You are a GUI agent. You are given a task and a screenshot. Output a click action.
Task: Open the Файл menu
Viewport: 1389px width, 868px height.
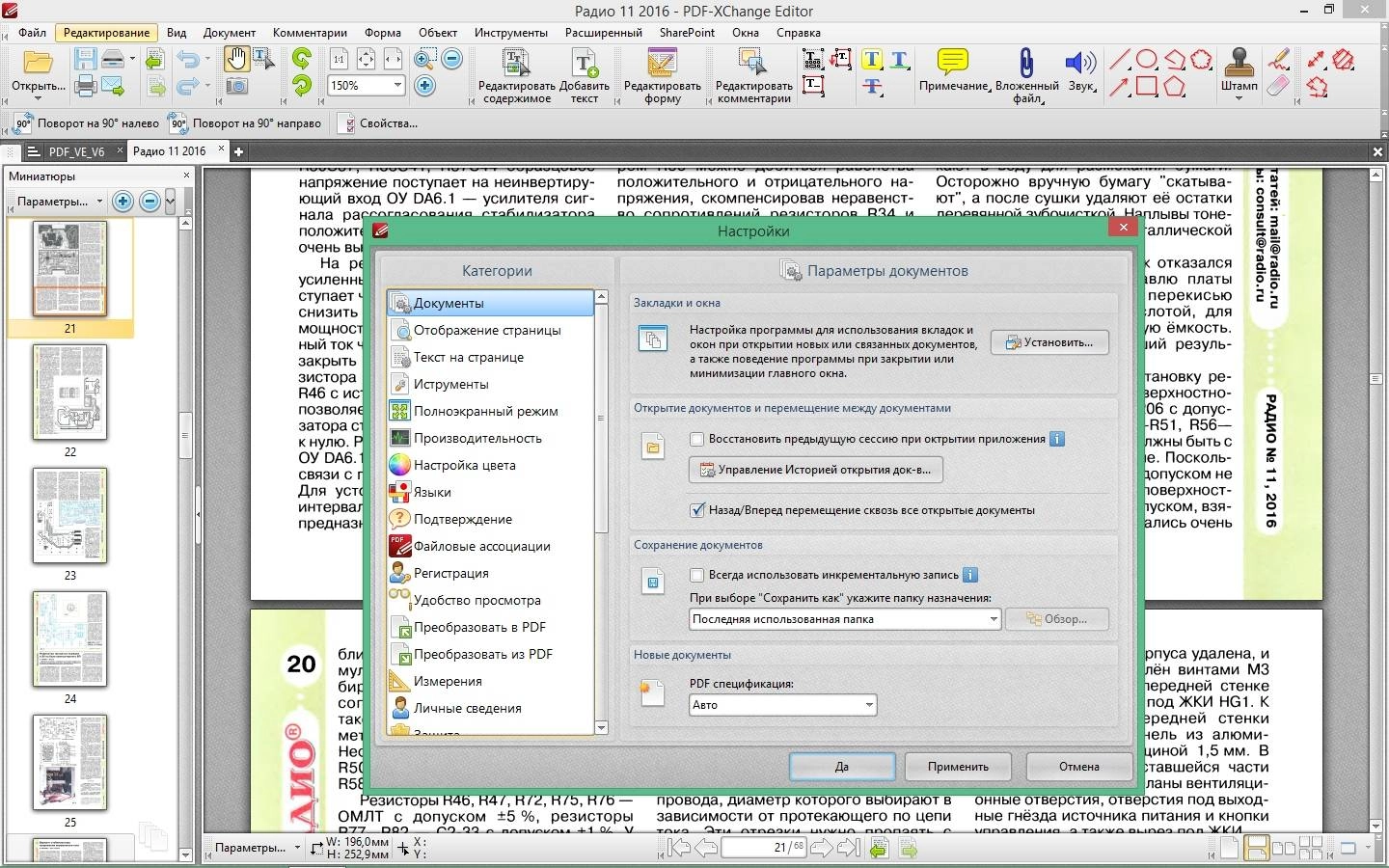coord(32,32)
